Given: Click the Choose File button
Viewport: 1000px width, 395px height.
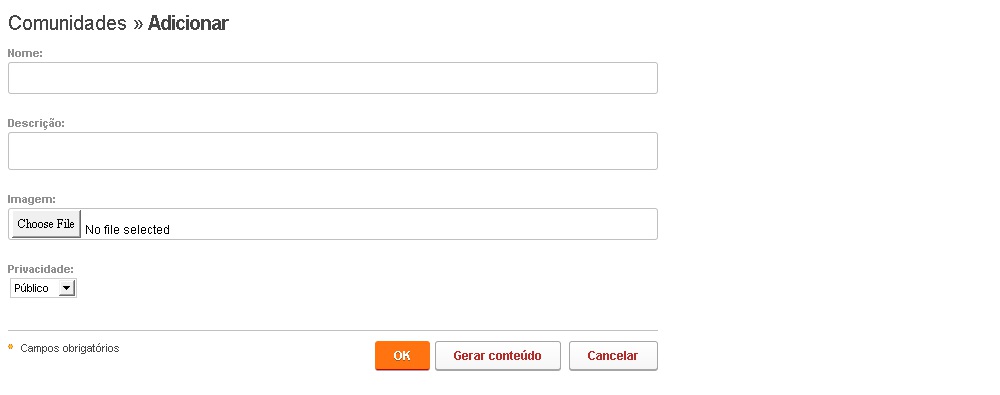Looking at the screenshot, I should [x=47, y=224].
